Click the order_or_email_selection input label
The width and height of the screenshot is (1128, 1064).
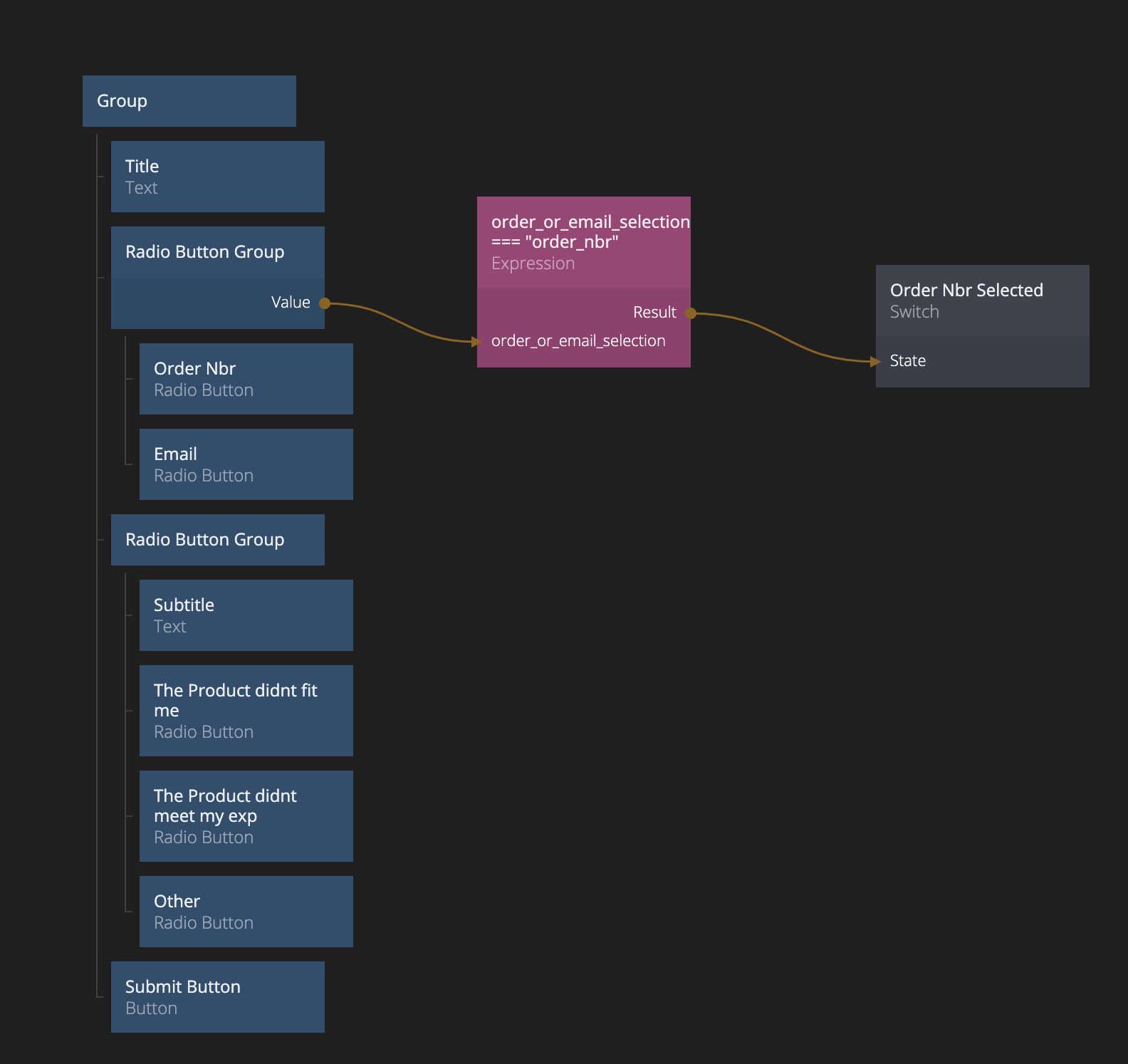[x=578, y=341]
